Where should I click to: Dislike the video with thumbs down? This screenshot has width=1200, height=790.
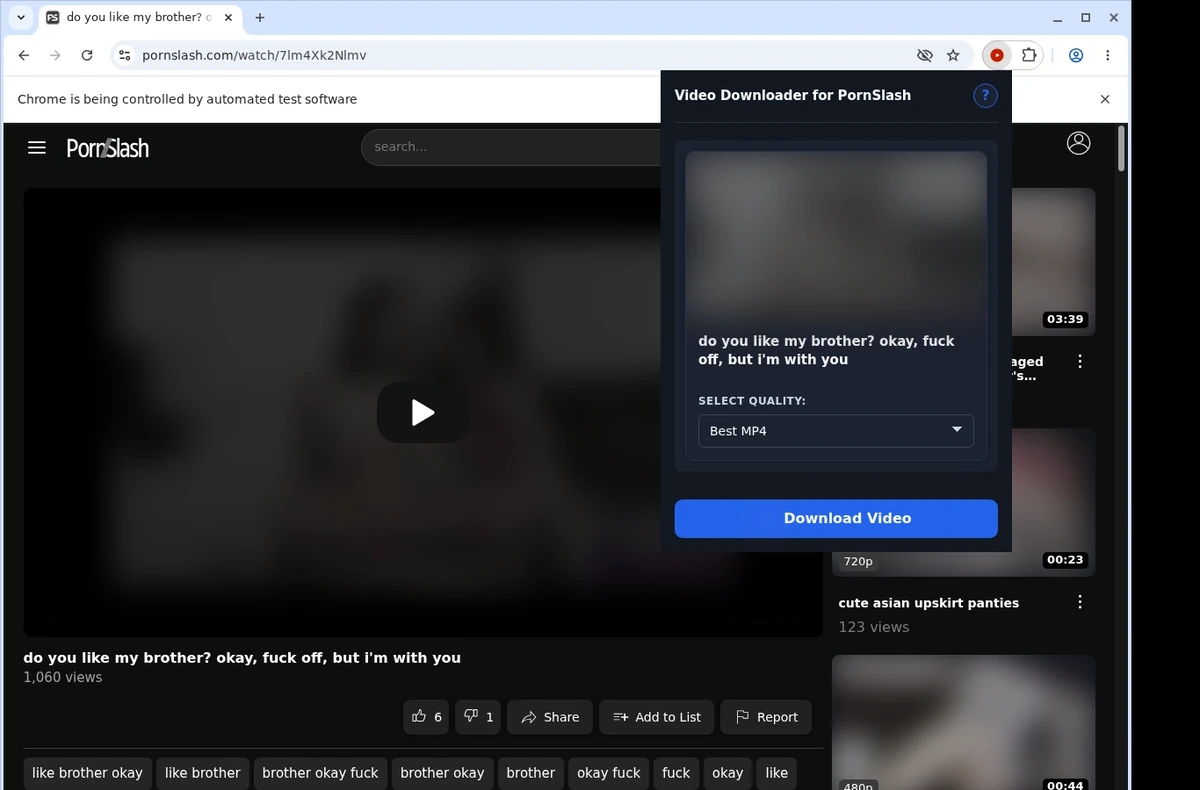click(477, 717)
